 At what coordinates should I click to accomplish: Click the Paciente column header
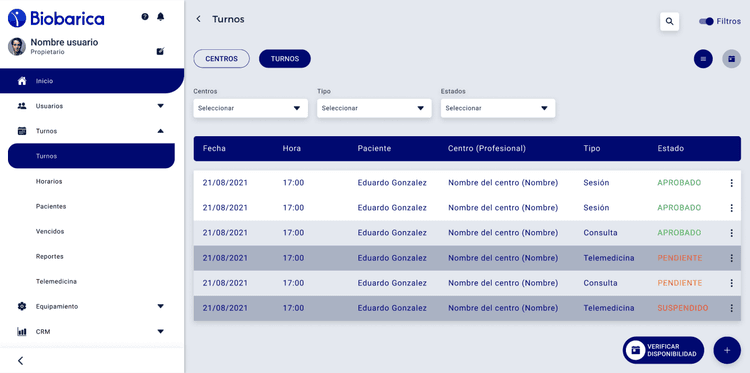374,148
